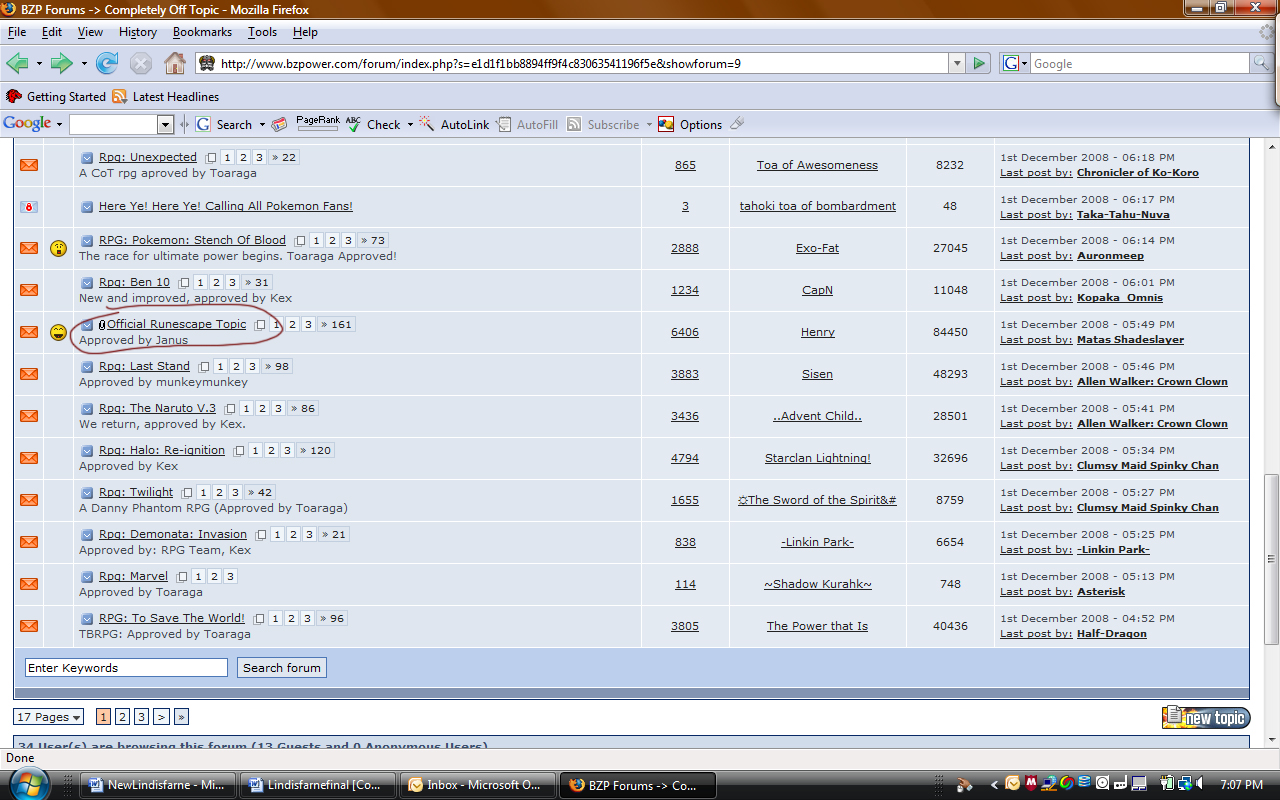This screenshot has width=1280, height=800.
Task: Click the McAfee shield tray icon
Action: (x=1030, y=785)
